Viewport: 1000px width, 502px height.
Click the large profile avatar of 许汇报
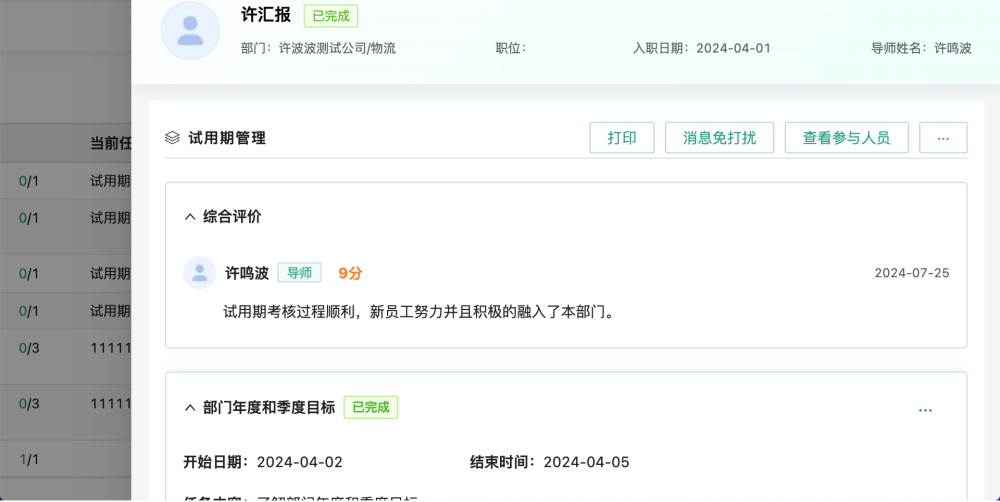(190, 31)
